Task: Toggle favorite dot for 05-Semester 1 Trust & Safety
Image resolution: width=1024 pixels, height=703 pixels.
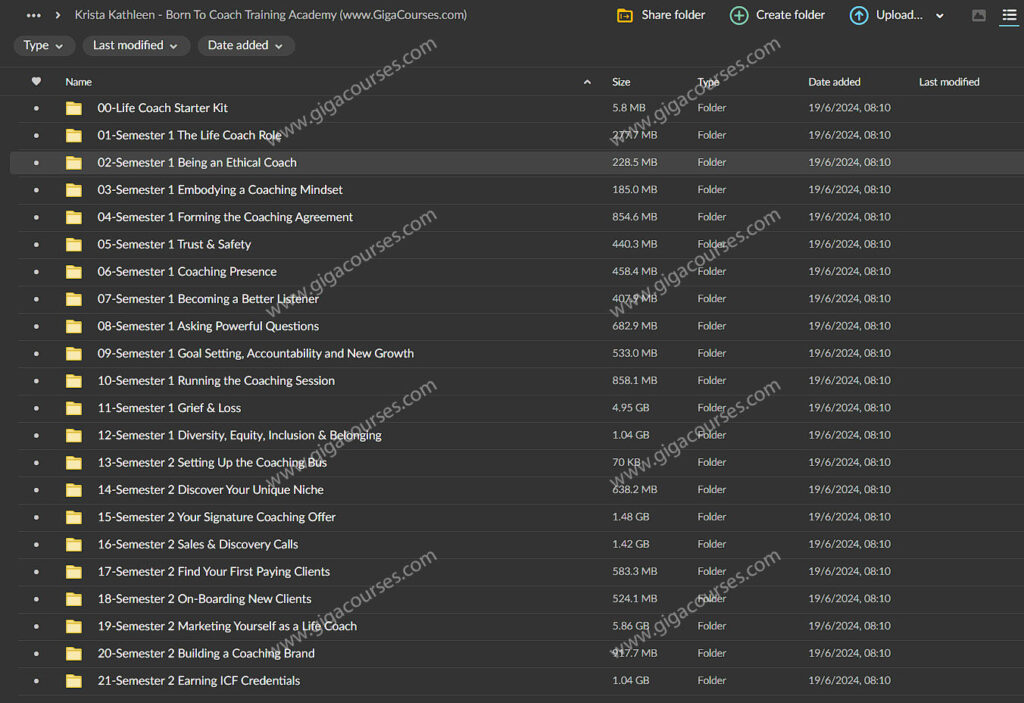Action: [37, 244]
